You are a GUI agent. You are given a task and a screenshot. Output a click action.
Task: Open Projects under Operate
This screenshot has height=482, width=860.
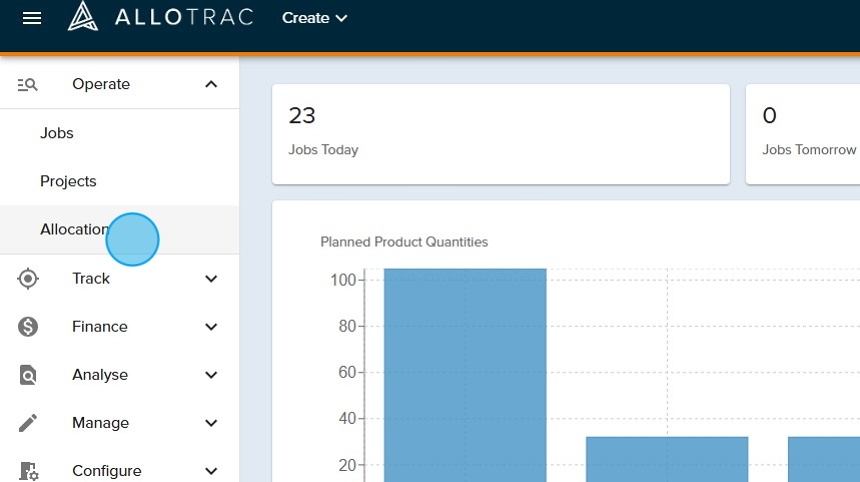(x=68, y=181)
